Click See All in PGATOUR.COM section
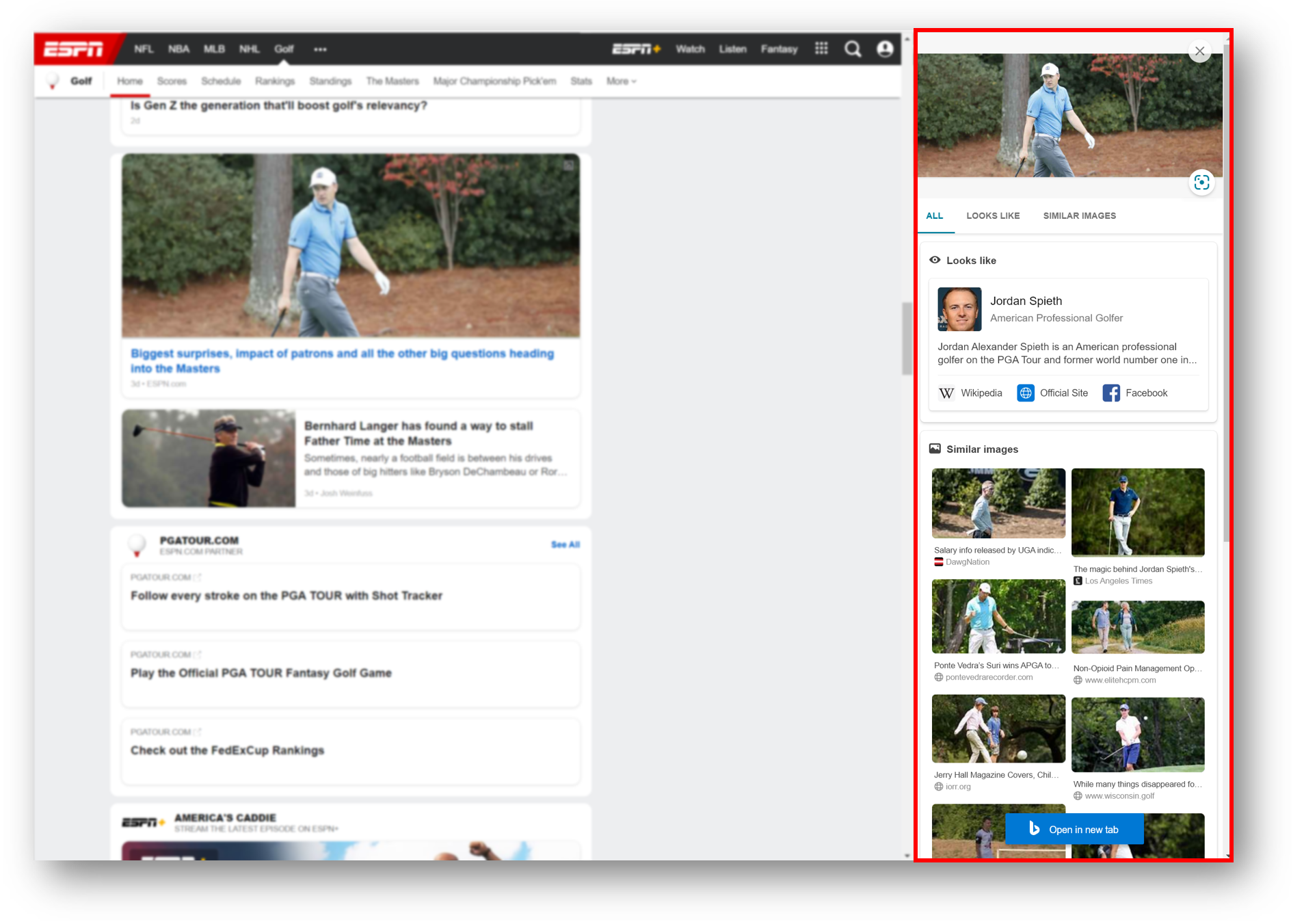 [565, 545]
